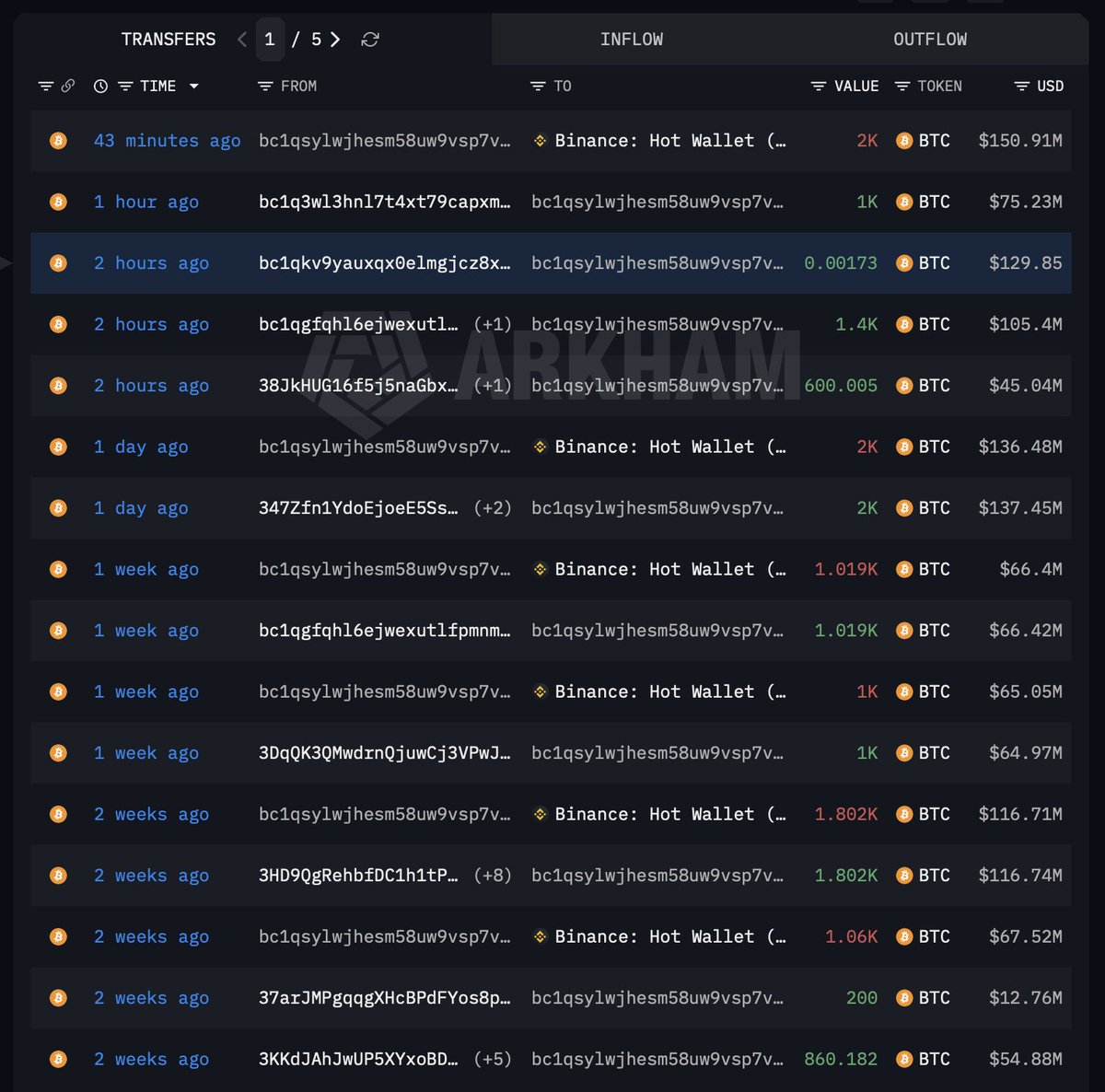Screen dimensions: 1105x1092
Task: Click the clock icon beside TIME
Action: [101, 86]
